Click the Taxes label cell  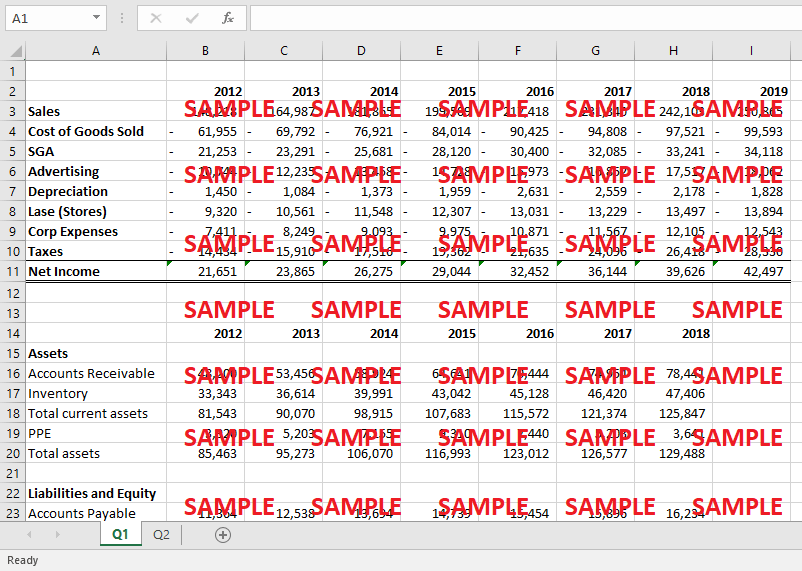pos(96,251)
